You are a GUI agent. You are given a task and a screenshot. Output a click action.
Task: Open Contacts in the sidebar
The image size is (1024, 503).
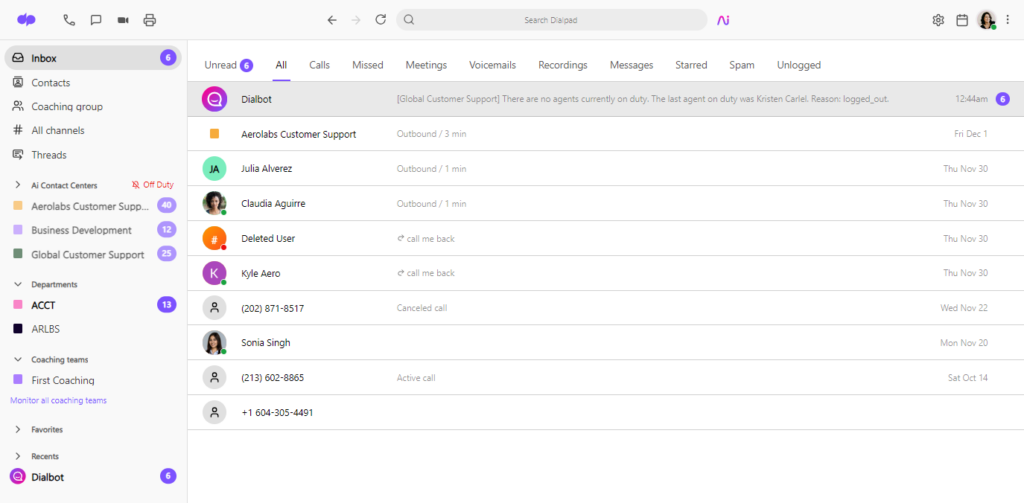coord(50,83)
